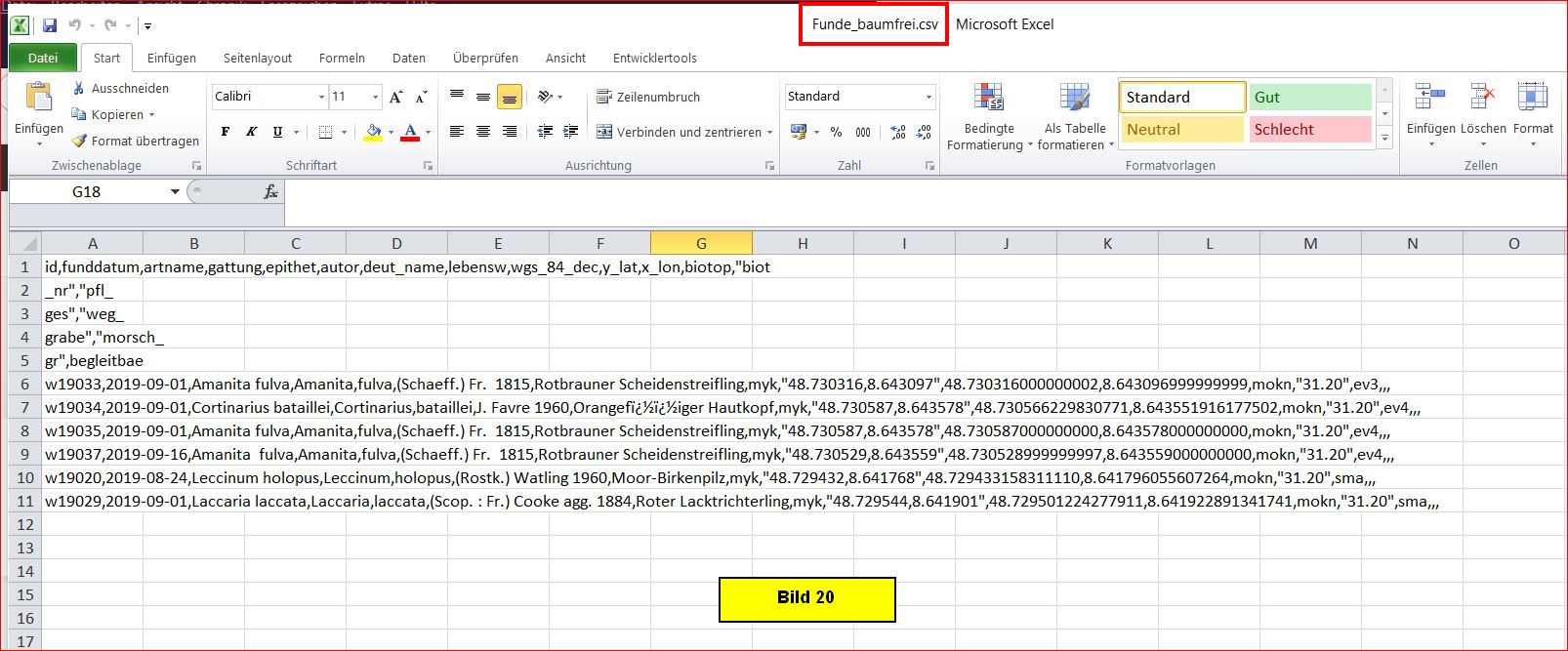Viewport: 1568px width, 651px height.
Task: Click the Als Tabelle formatieren icon
Action: [1074, 99]
